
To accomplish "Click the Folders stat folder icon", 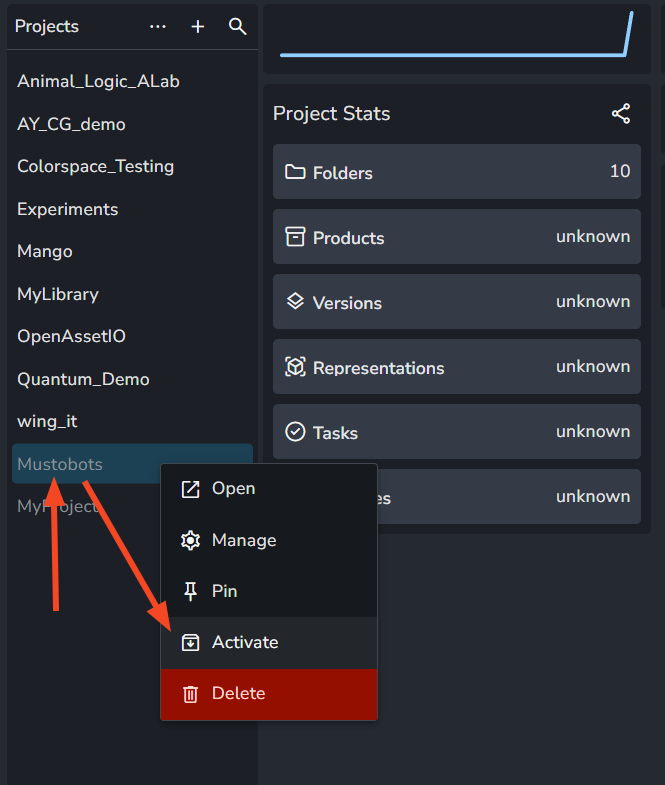I will [295, 172].
